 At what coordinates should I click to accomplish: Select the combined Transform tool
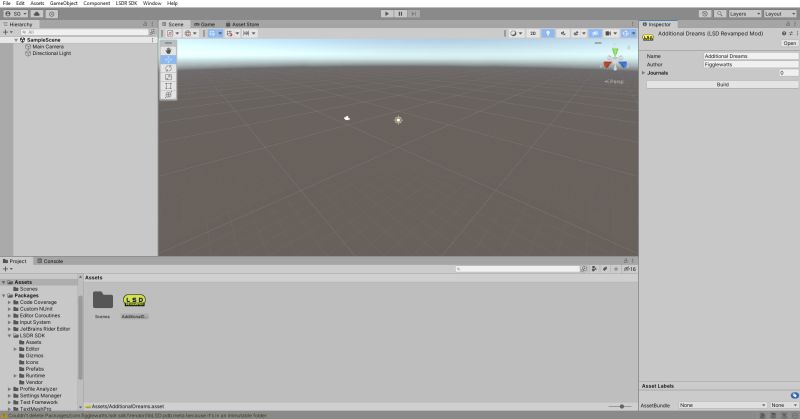pos(168,94)
